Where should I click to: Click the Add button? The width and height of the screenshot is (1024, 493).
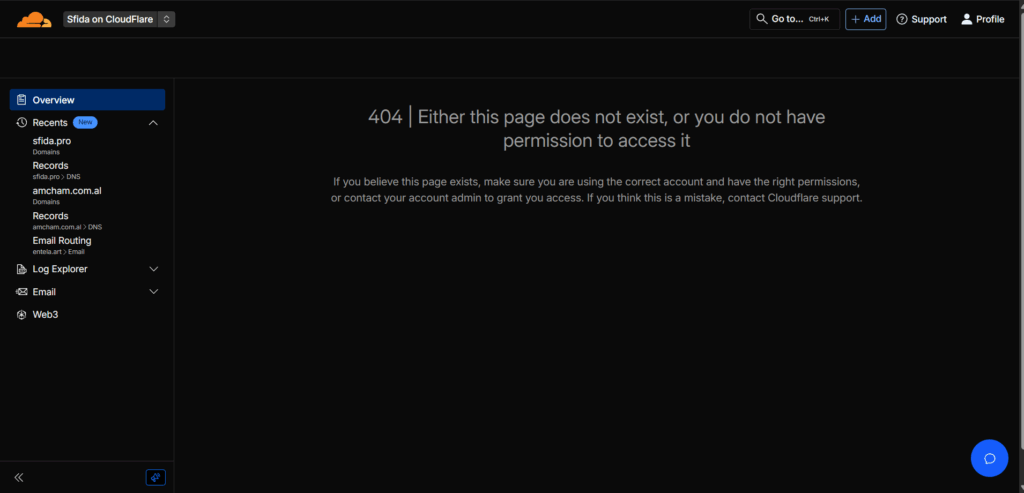point(865,19)
